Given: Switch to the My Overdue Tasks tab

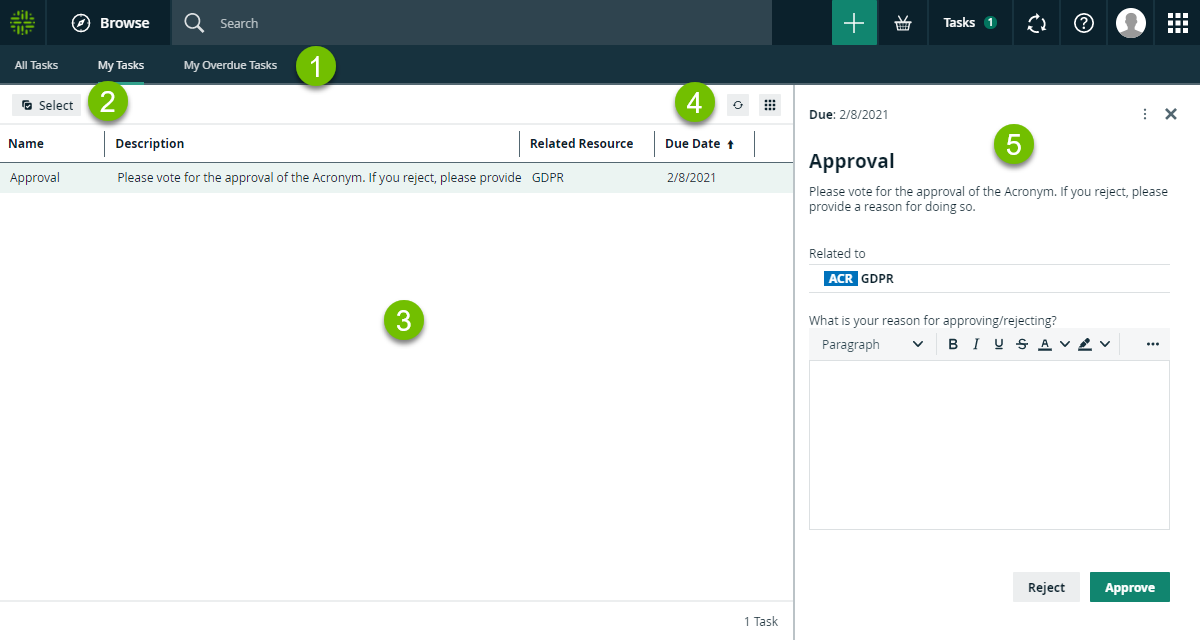Looking at the screenshot, I should point(230,65).
